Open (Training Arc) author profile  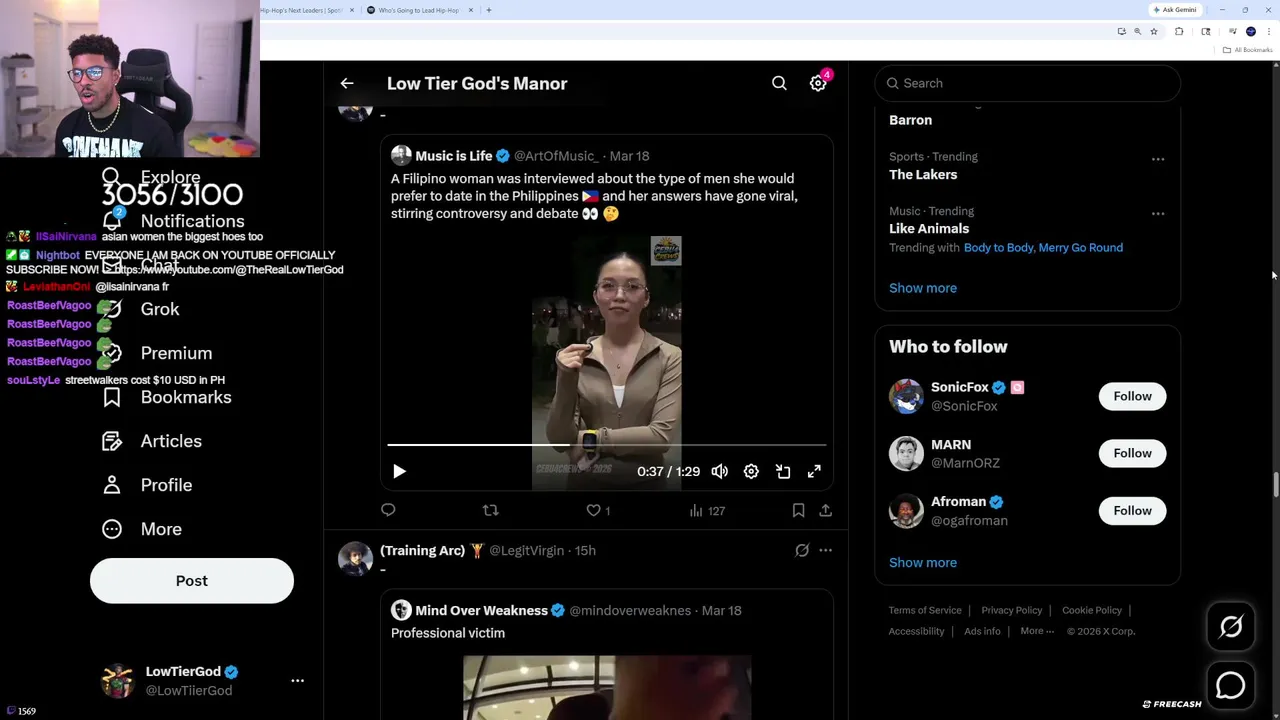[x=422, y=550]
